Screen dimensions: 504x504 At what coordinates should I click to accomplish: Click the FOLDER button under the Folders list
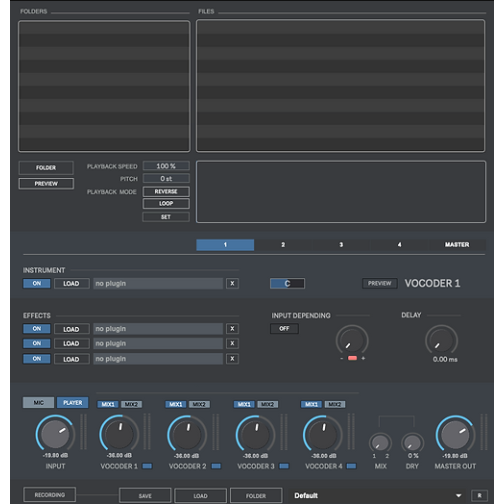click(x=46, y=168)
